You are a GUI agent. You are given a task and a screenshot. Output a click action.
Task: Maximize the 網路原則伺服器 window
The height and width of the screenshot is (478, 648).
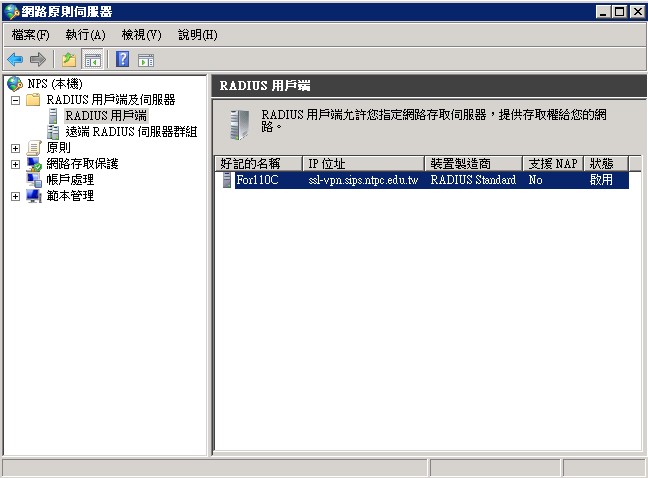point(619,12)
